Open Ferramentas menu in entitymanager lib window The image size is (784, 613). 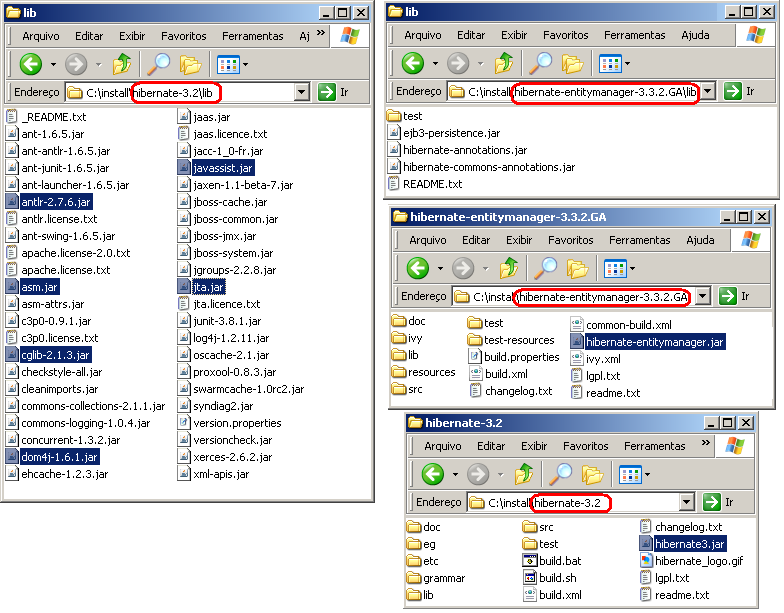634,35
